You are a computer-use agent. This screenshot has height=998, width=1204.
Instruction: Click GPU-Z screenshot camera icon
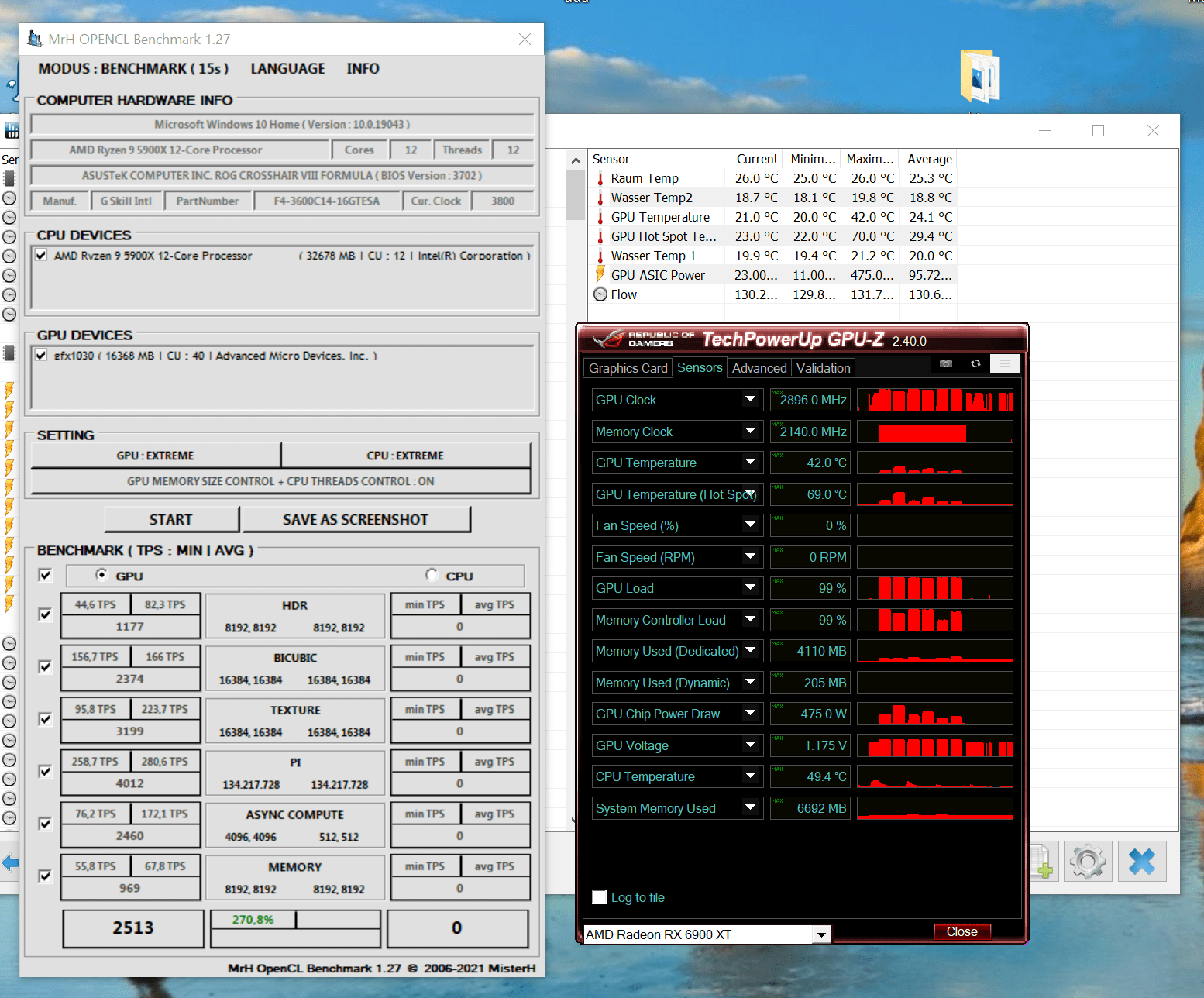(945, 363)
